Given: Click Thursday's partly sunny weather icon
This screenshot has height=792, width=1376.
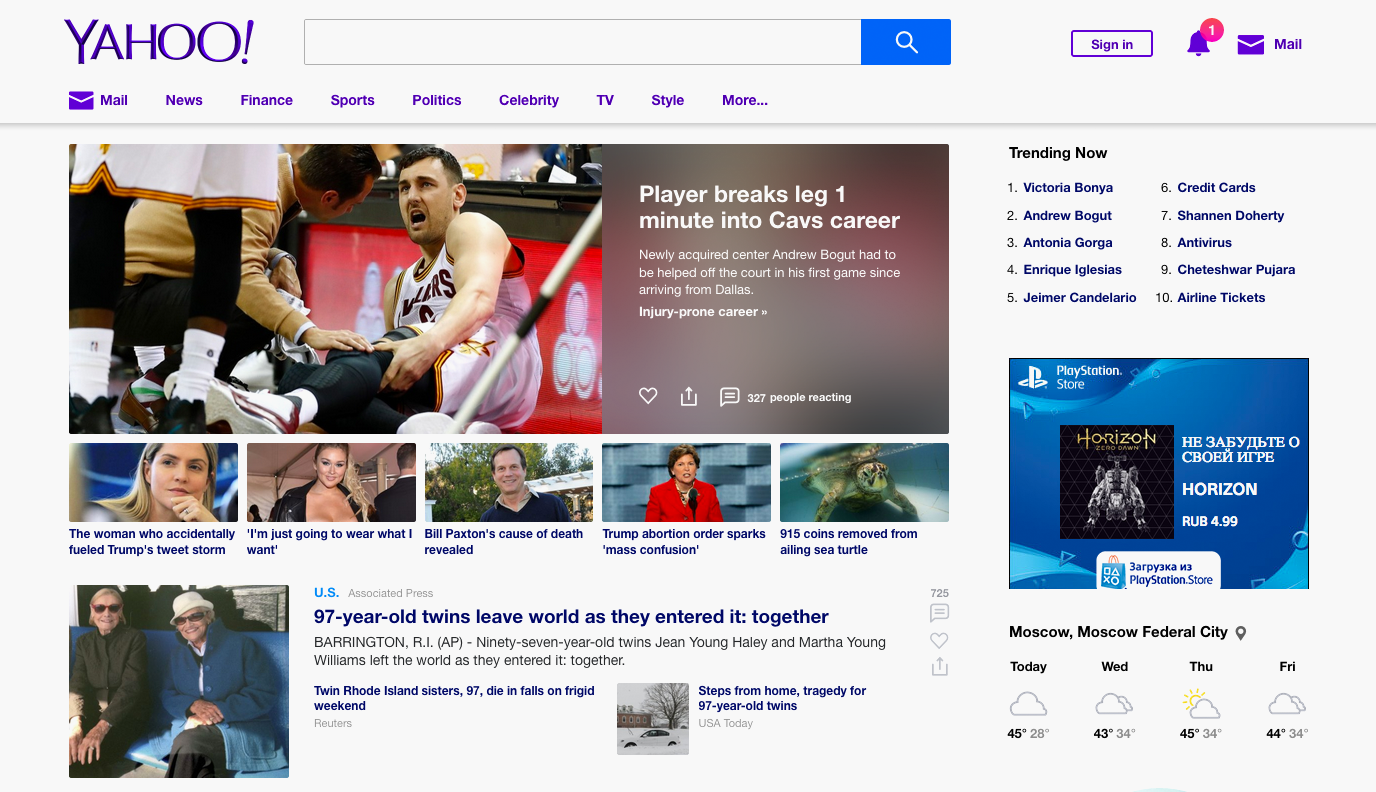Looking at the screenshot, I should point(1201,704).
